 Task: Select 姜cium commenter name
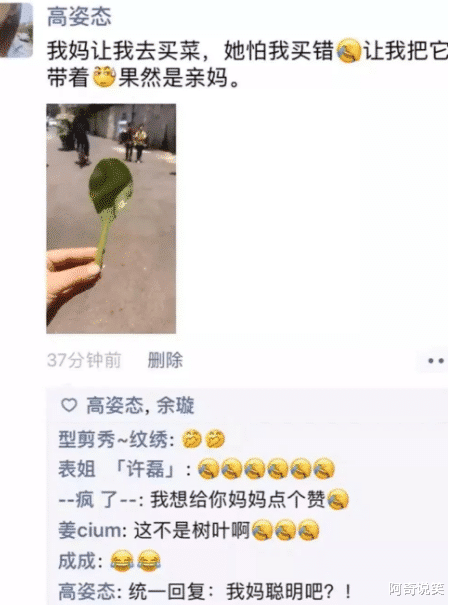pyautogui.click(x=90, y=530)
